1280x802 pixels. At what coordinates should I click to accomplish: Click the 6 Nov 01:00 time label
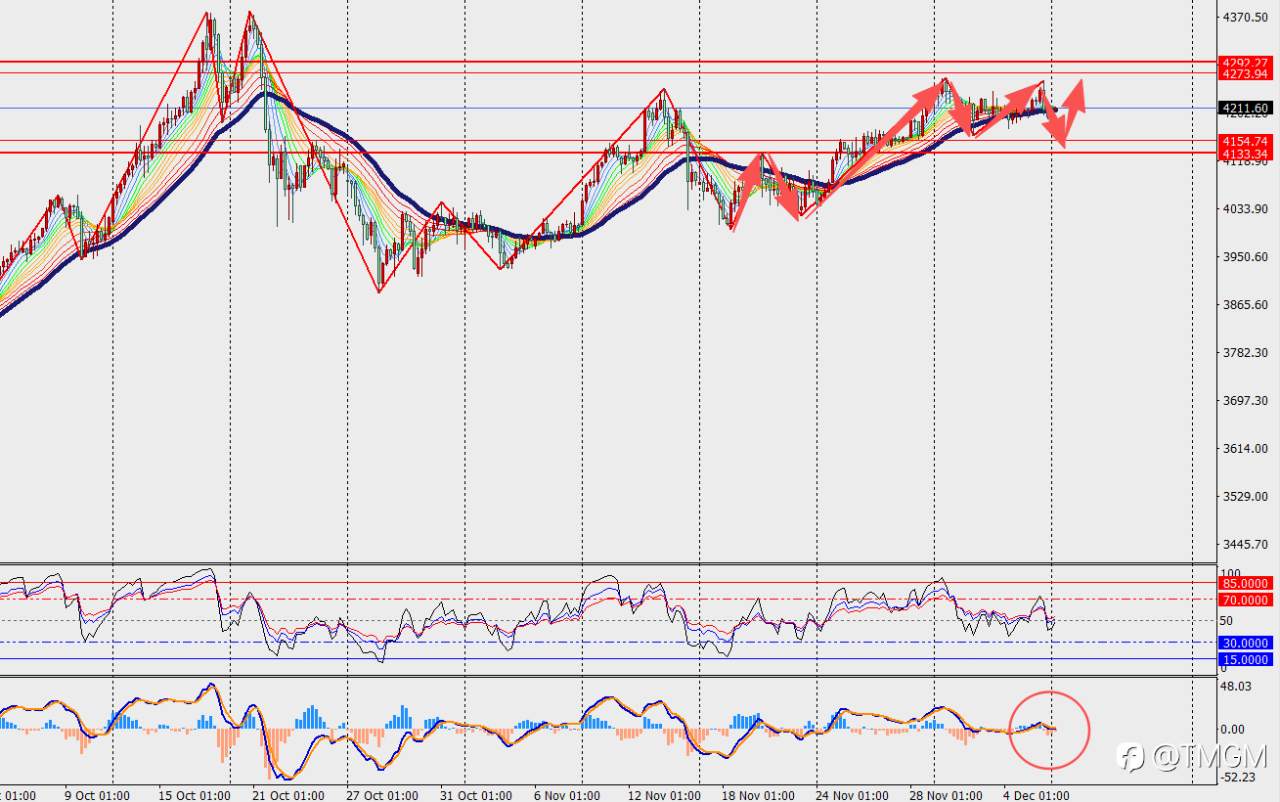point(566,796)
